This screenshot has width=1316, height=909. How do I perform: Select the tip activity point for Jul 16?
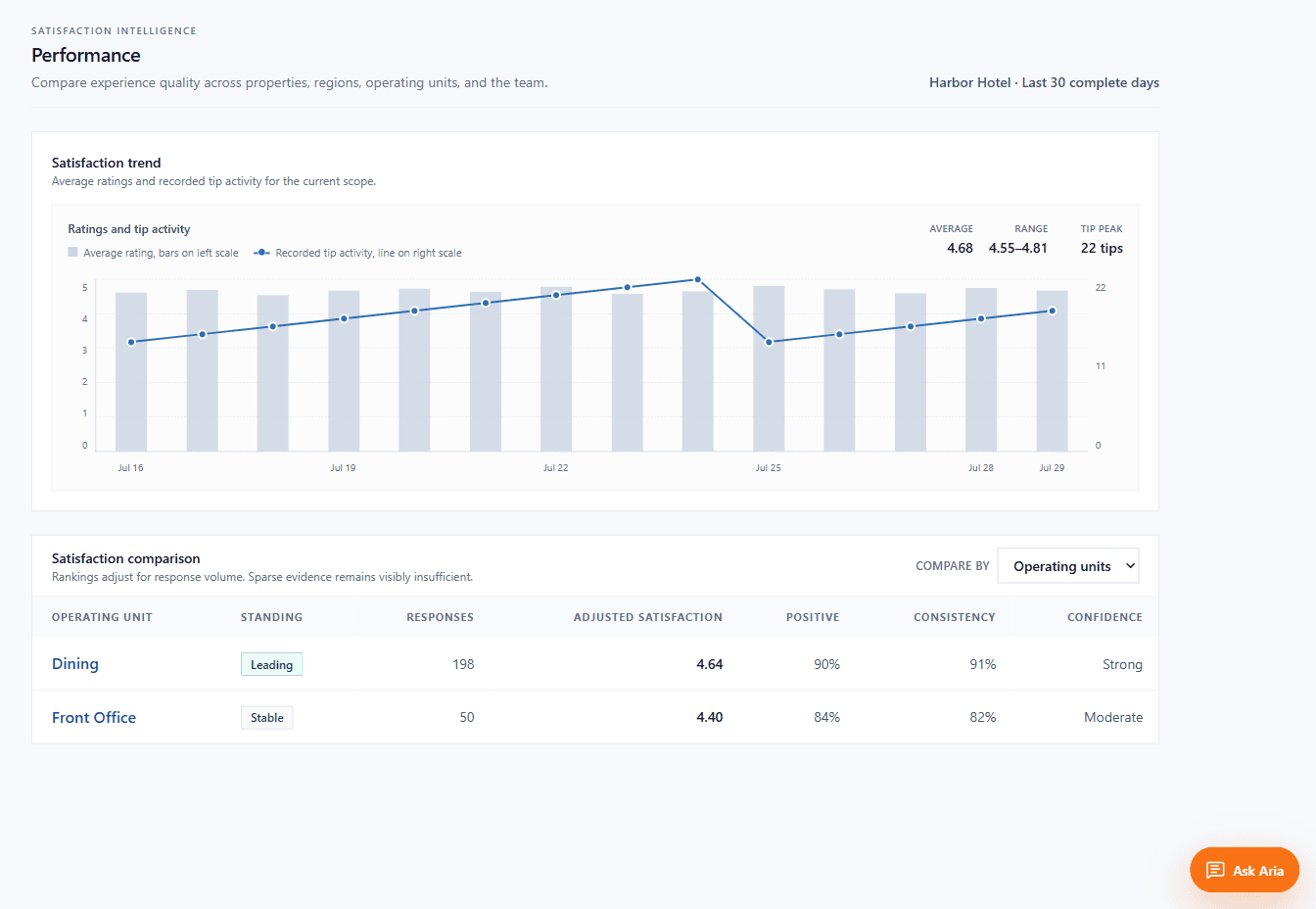pos(131,342)
